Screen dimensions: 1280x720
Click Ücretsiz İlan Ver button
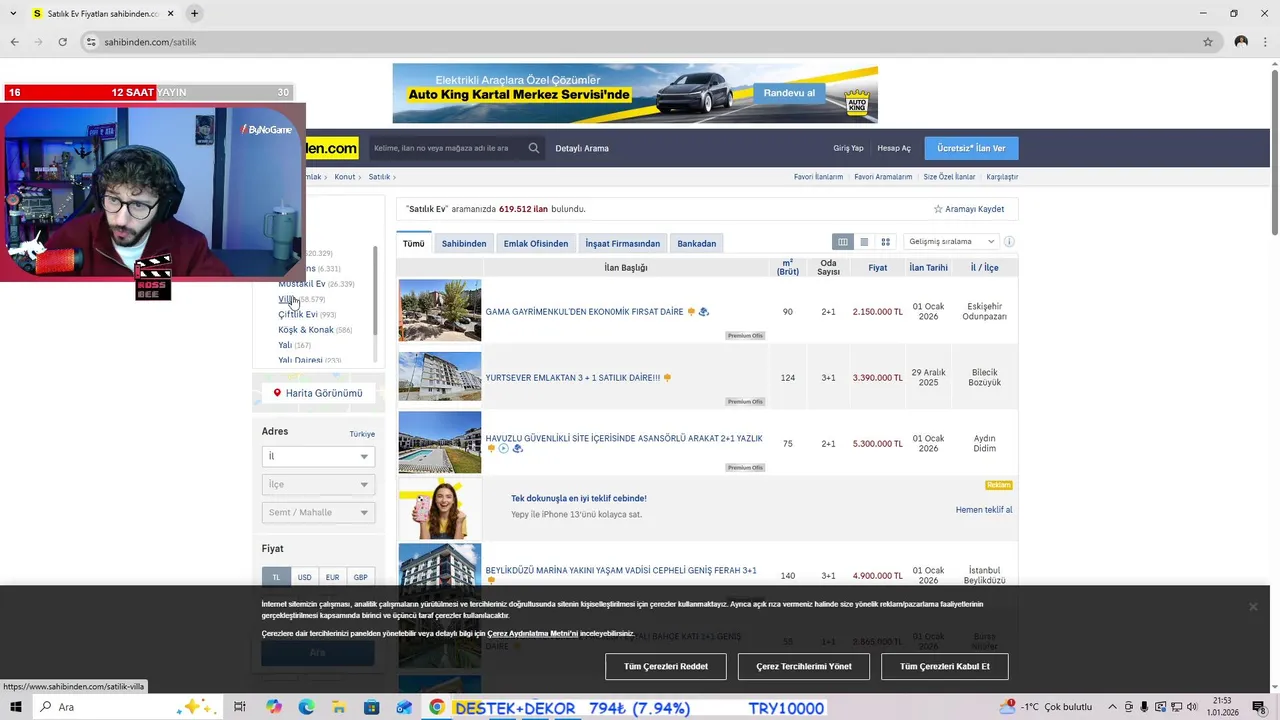(971, 148)
